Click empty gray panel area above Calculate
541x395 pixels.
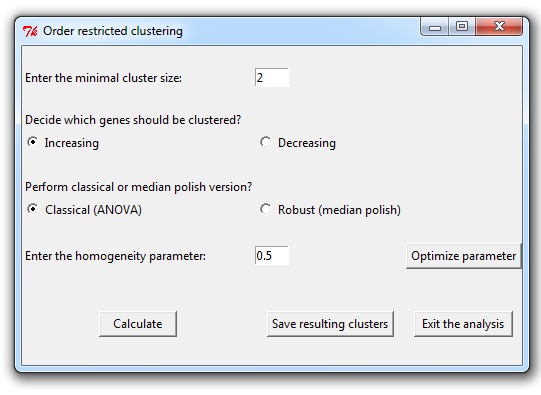(x=138, y=290)
